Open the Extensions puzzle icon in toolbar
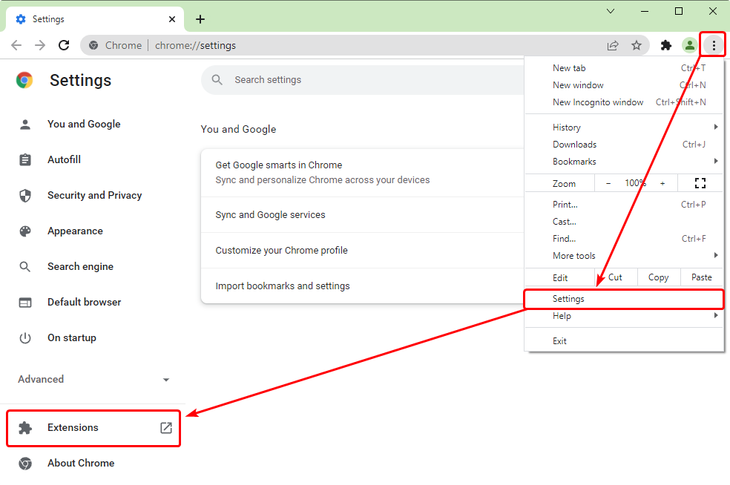Viewport: 730px width, 485px height. 666,45
